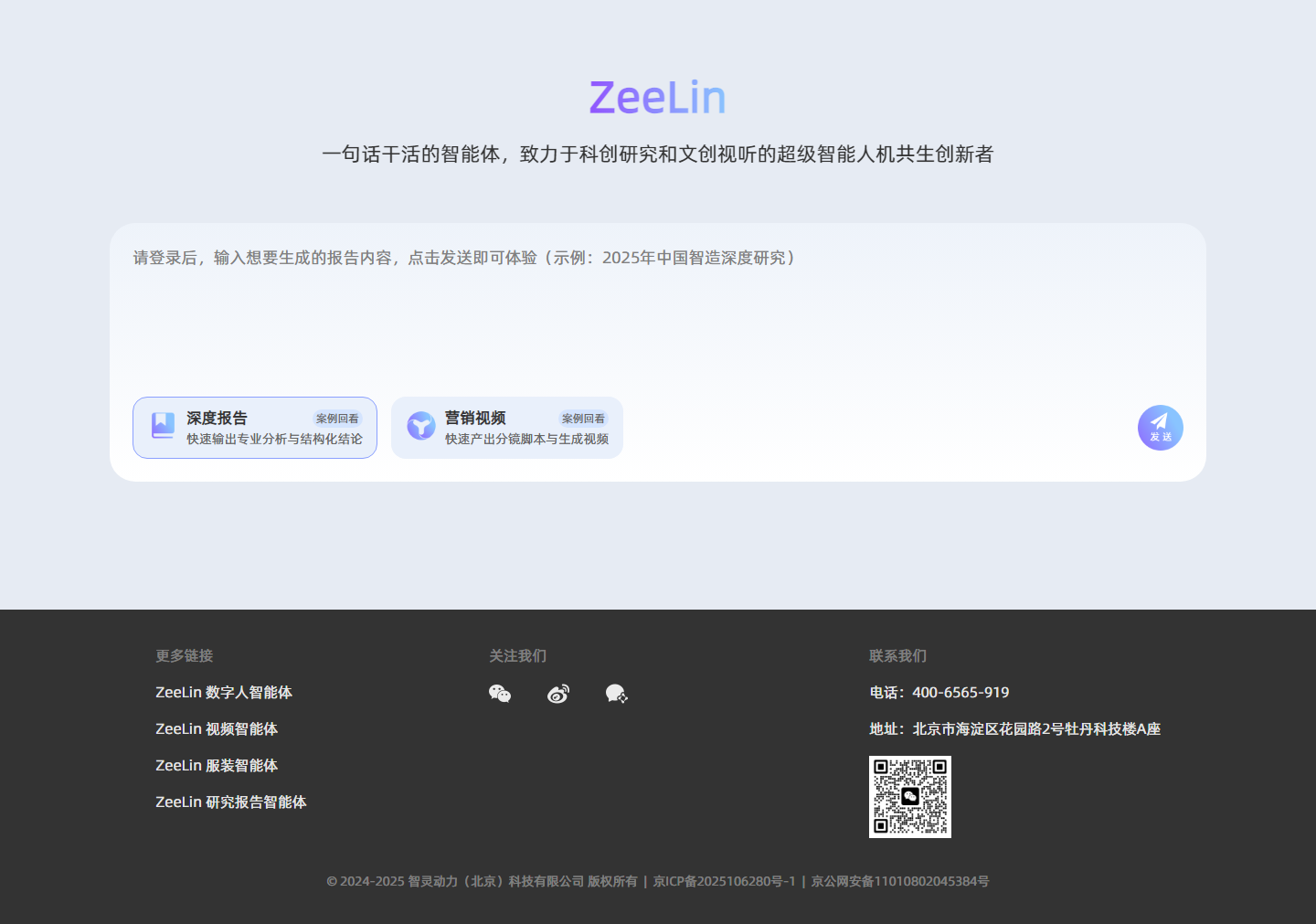Open the ZeeLin 数字人智能体 link
Image resolution: width=1316 pixels, height=924 pixels.
(x=223, y=693)
